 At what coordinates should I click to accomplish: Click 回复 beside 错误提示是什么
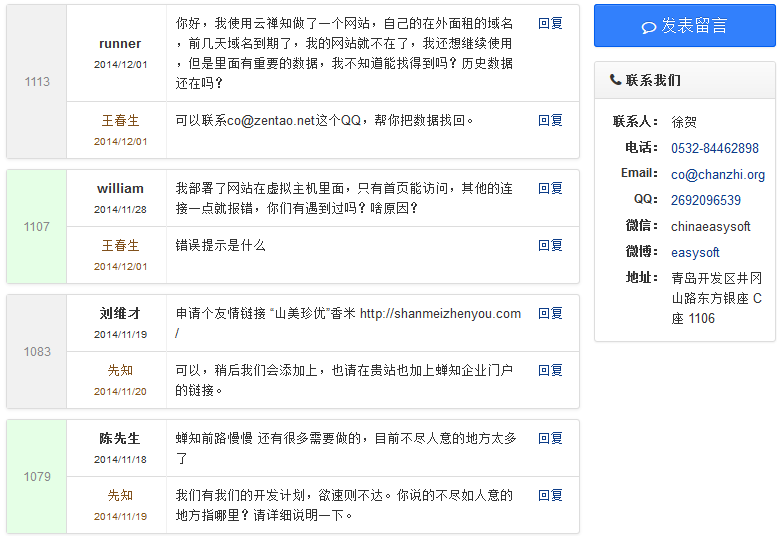pos(550,245)
